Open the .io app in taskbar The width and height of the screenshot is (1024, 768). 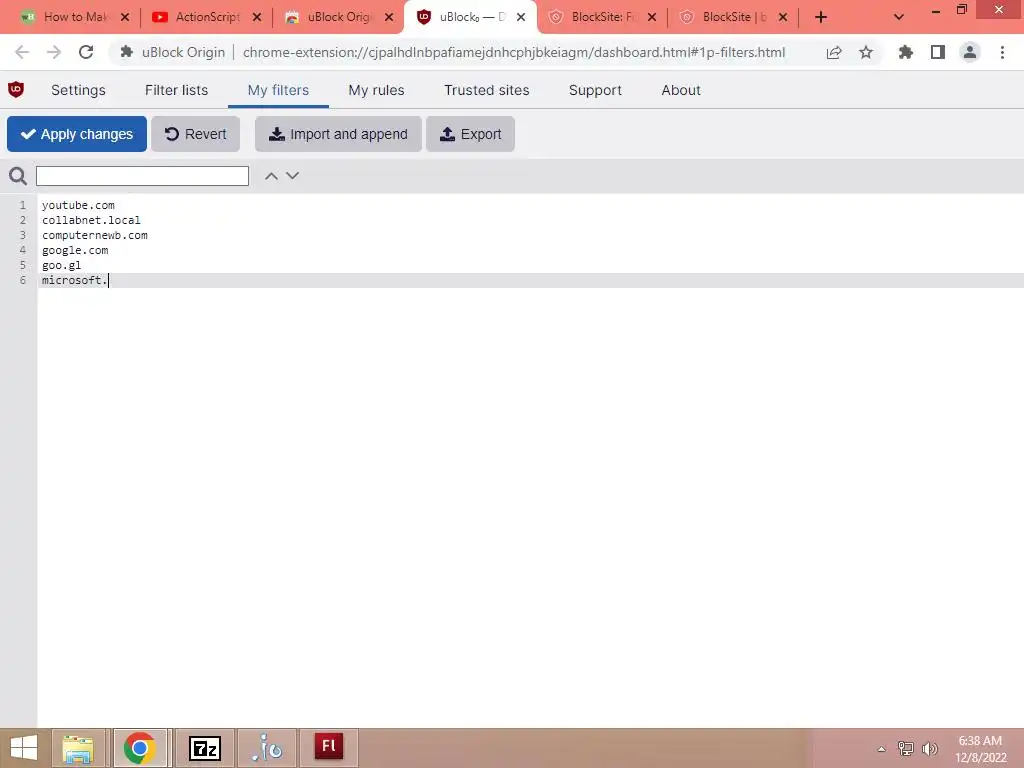point(267,748)
